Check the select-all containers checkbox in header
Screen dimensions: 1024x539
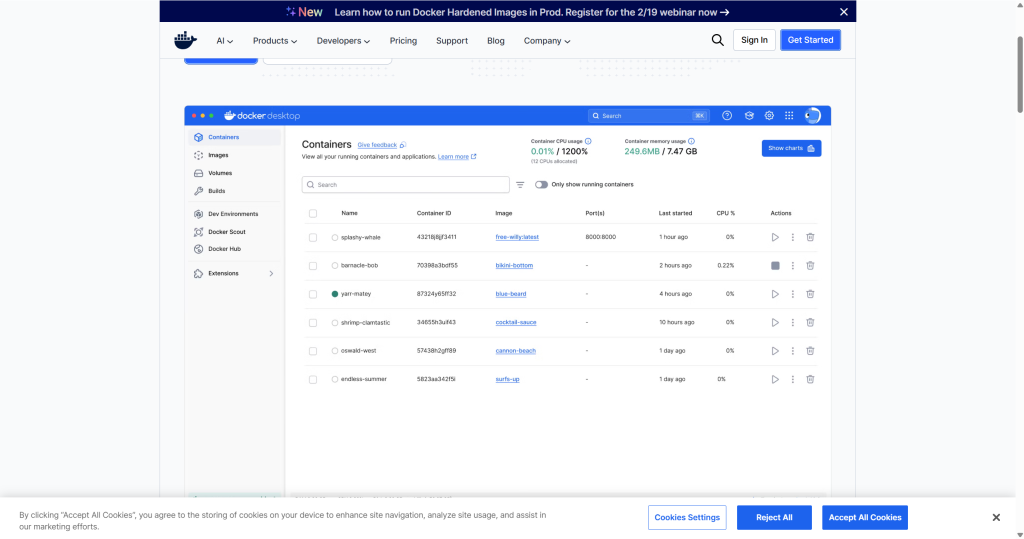tap(313, 213)
